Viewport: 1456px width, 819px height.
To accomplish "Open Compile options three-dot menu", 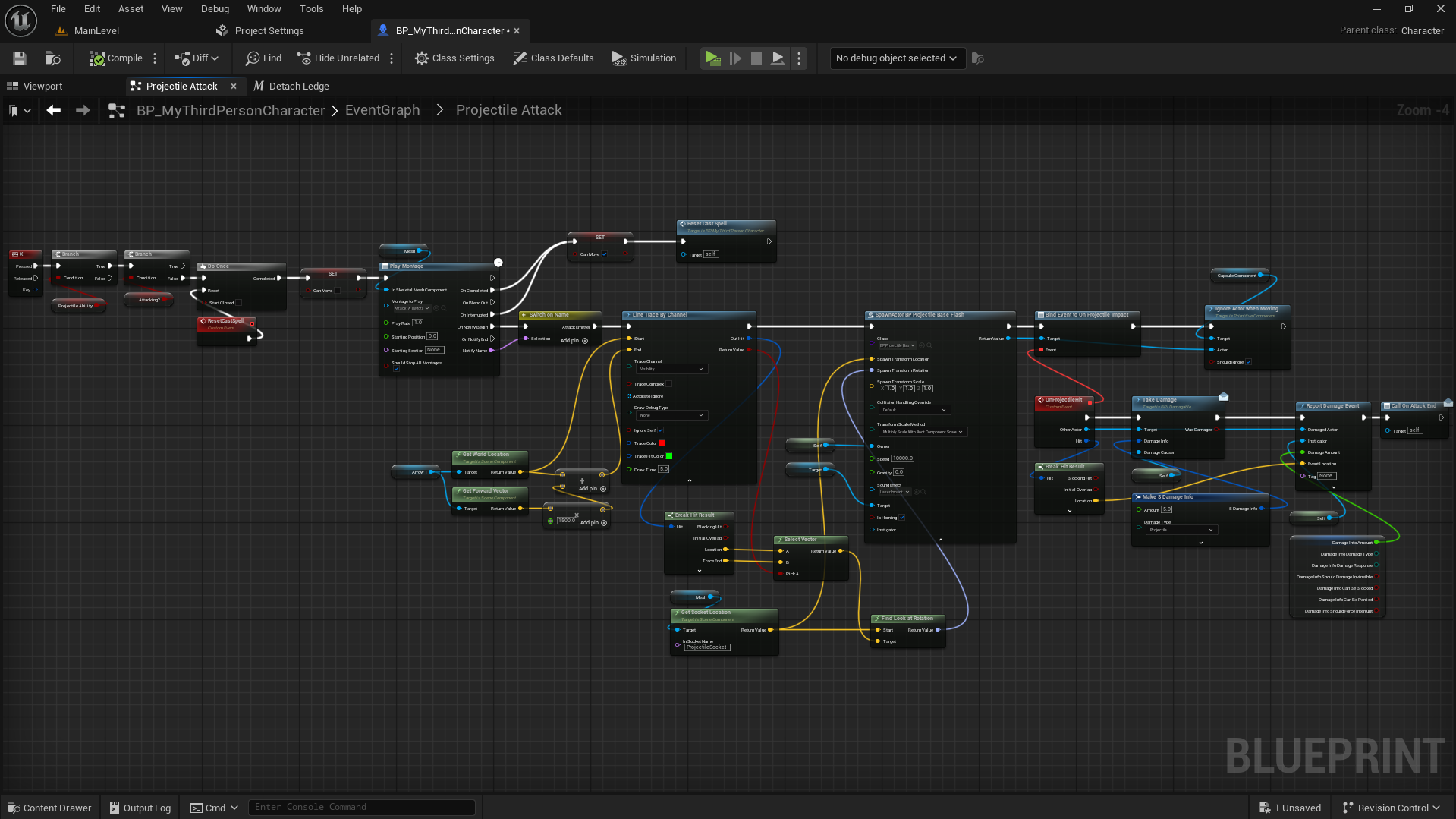I will [155, 58].
